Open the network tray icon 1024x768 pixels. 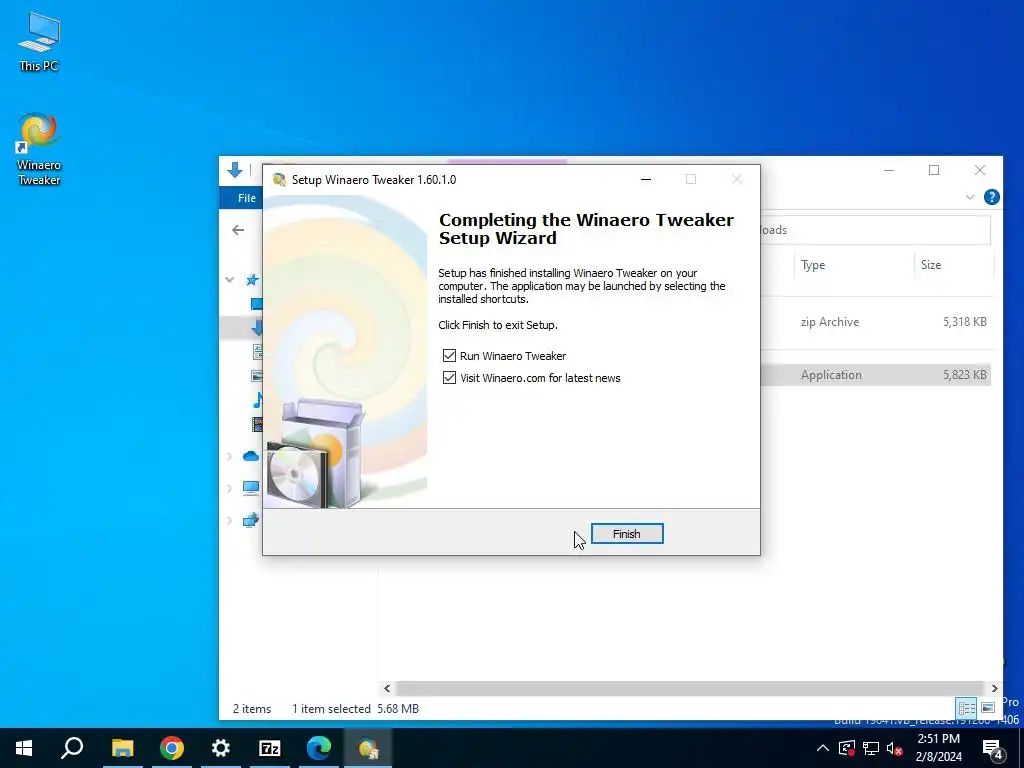click(871, 748)
